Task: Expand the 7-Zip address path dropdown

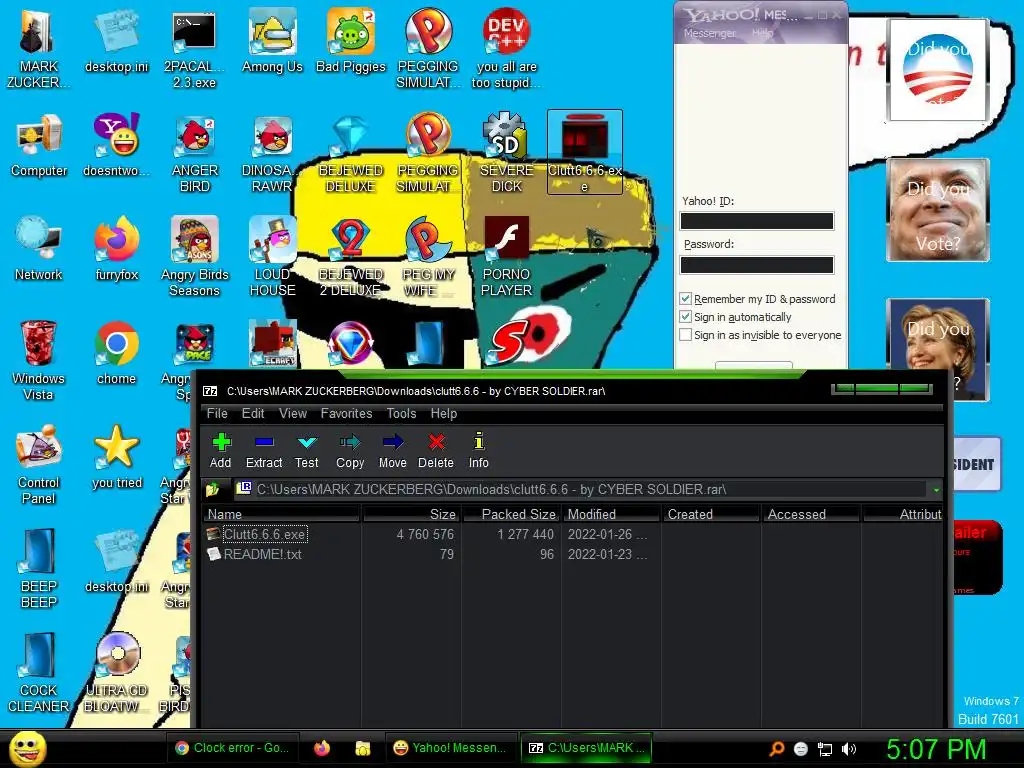Action: (x=936, y=489)
